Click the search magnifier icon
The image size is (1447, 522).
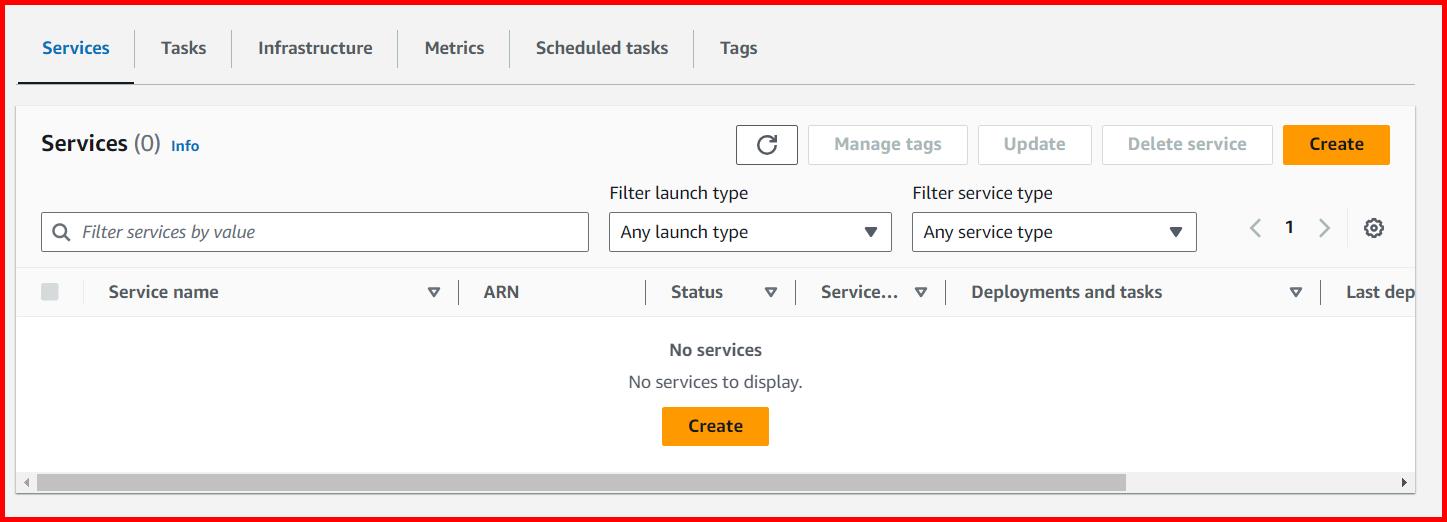tap(61, 232)
